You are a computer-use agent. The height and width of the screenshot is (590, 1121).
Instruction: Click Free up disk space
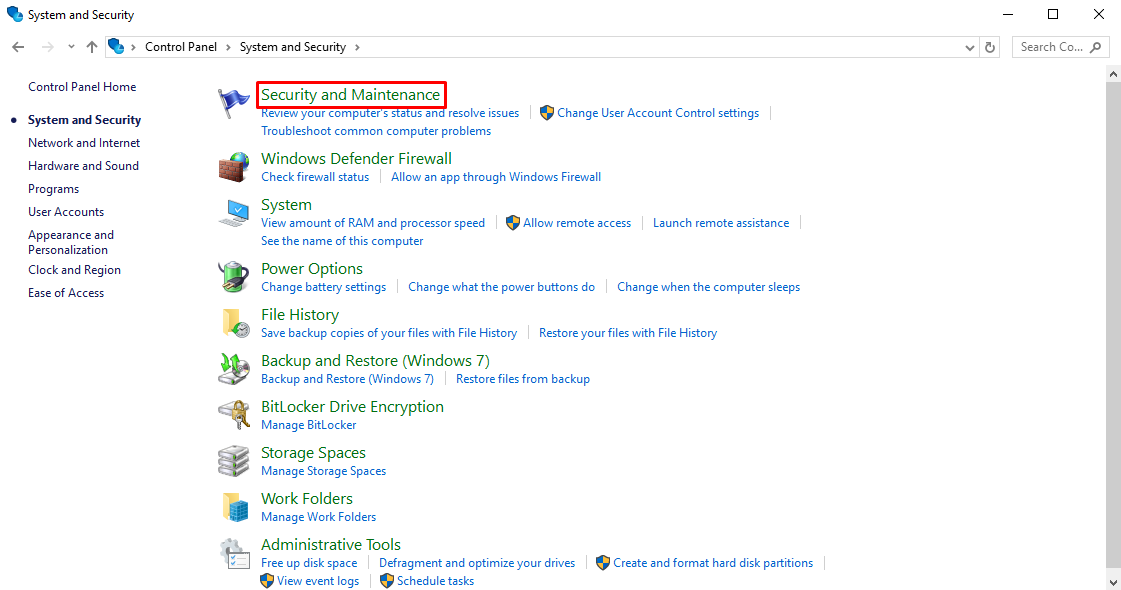309,563
